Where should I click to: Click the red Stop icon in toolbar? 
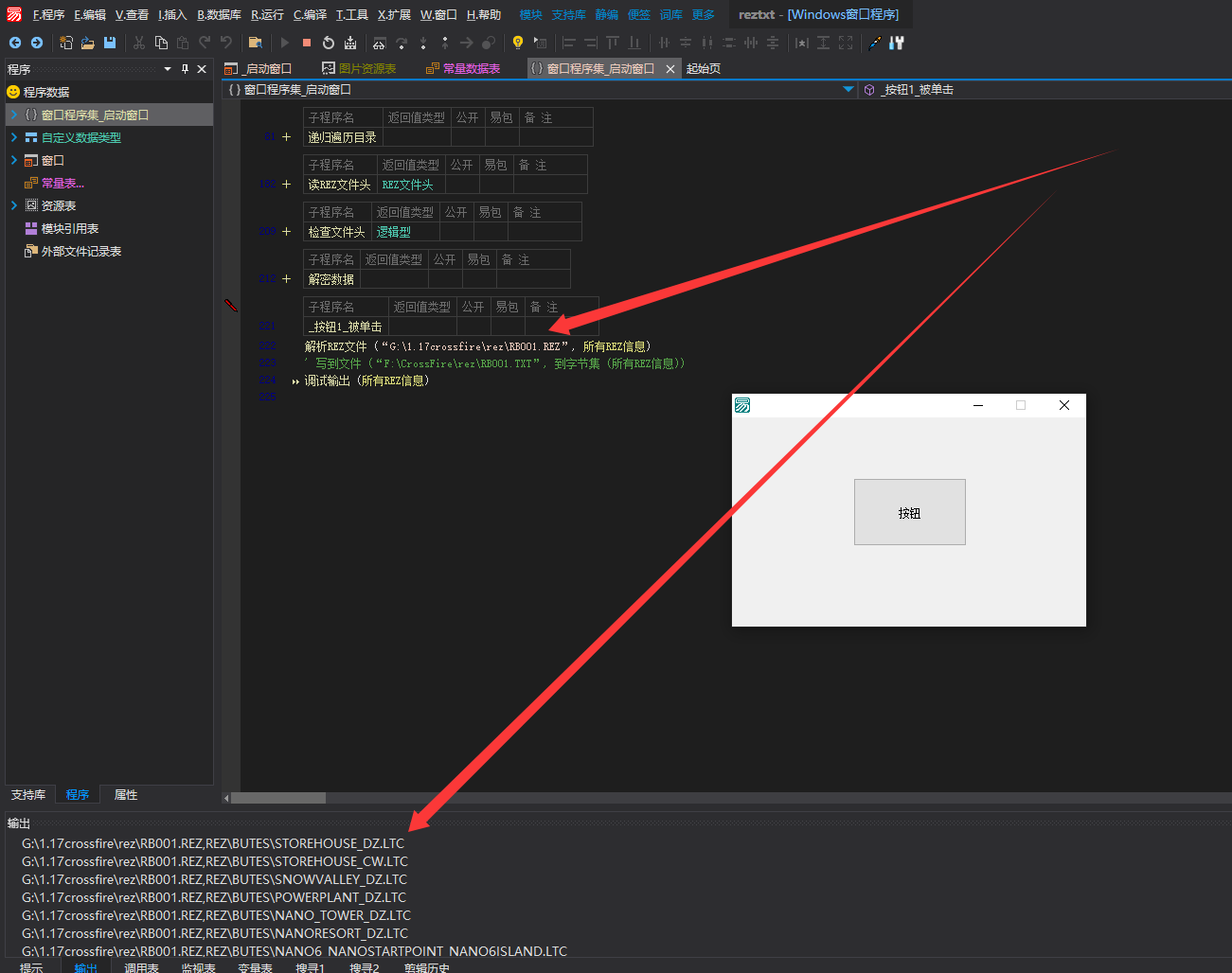pyautogui.click(x=307, y=43)
